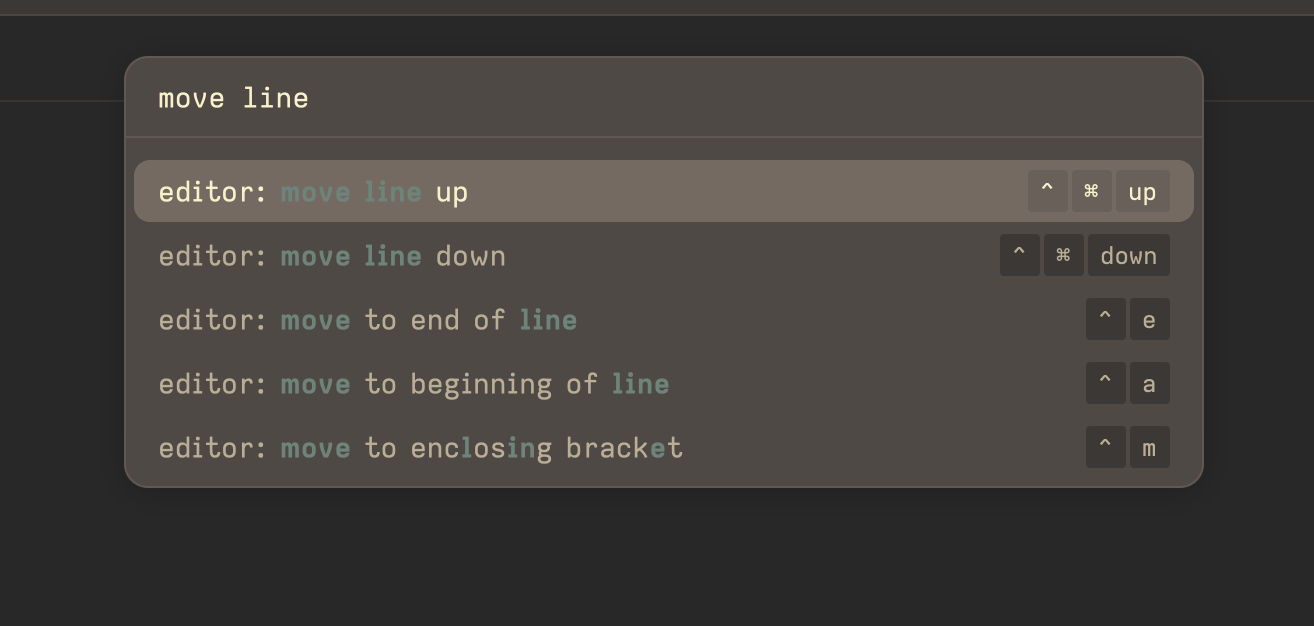Click the ⌘ key badge for move line up

coord(1092,191)
